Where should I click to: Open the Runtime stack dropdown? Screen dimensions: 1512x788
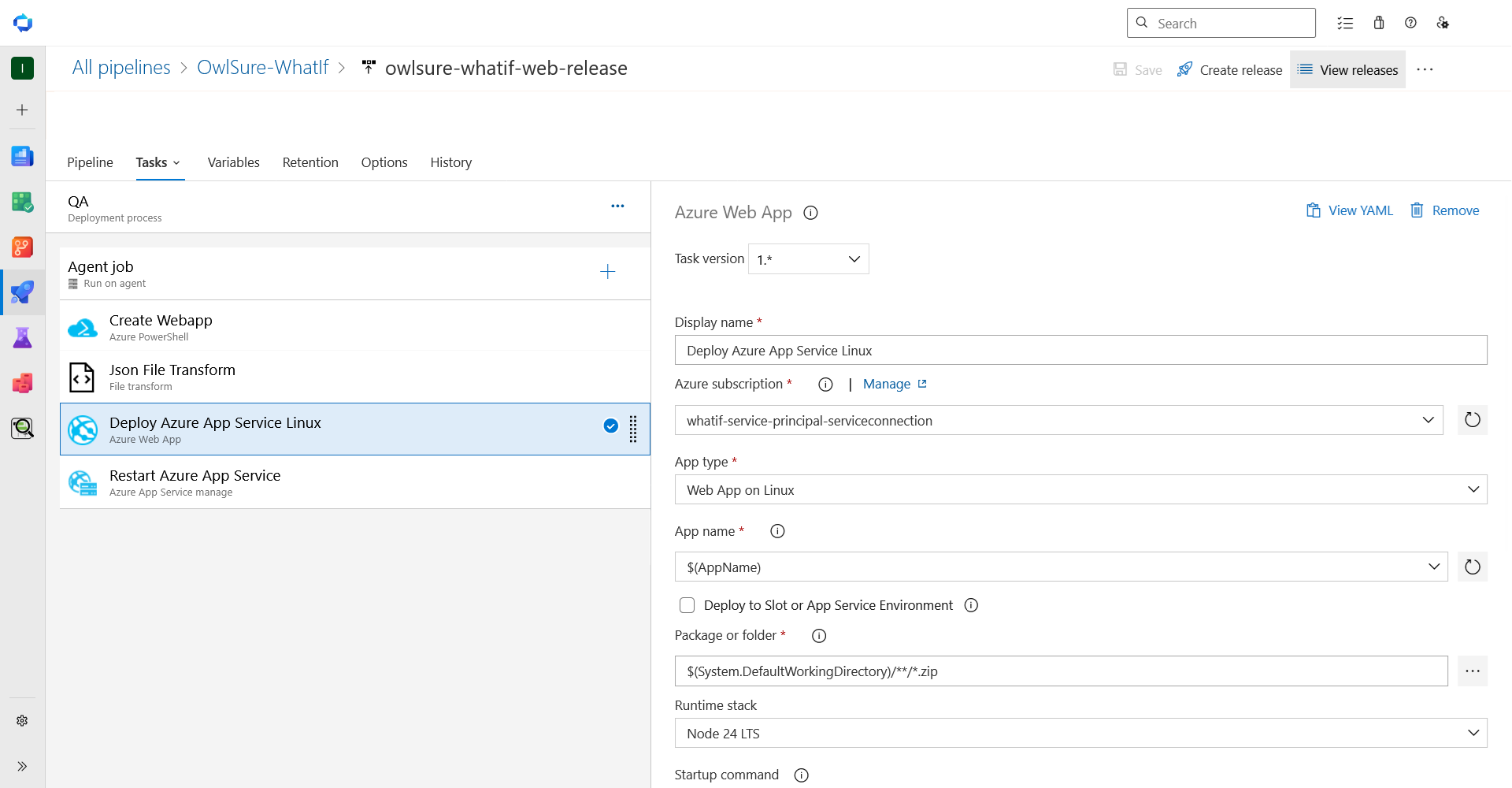pyautogui.click(x=1080, y=733)
